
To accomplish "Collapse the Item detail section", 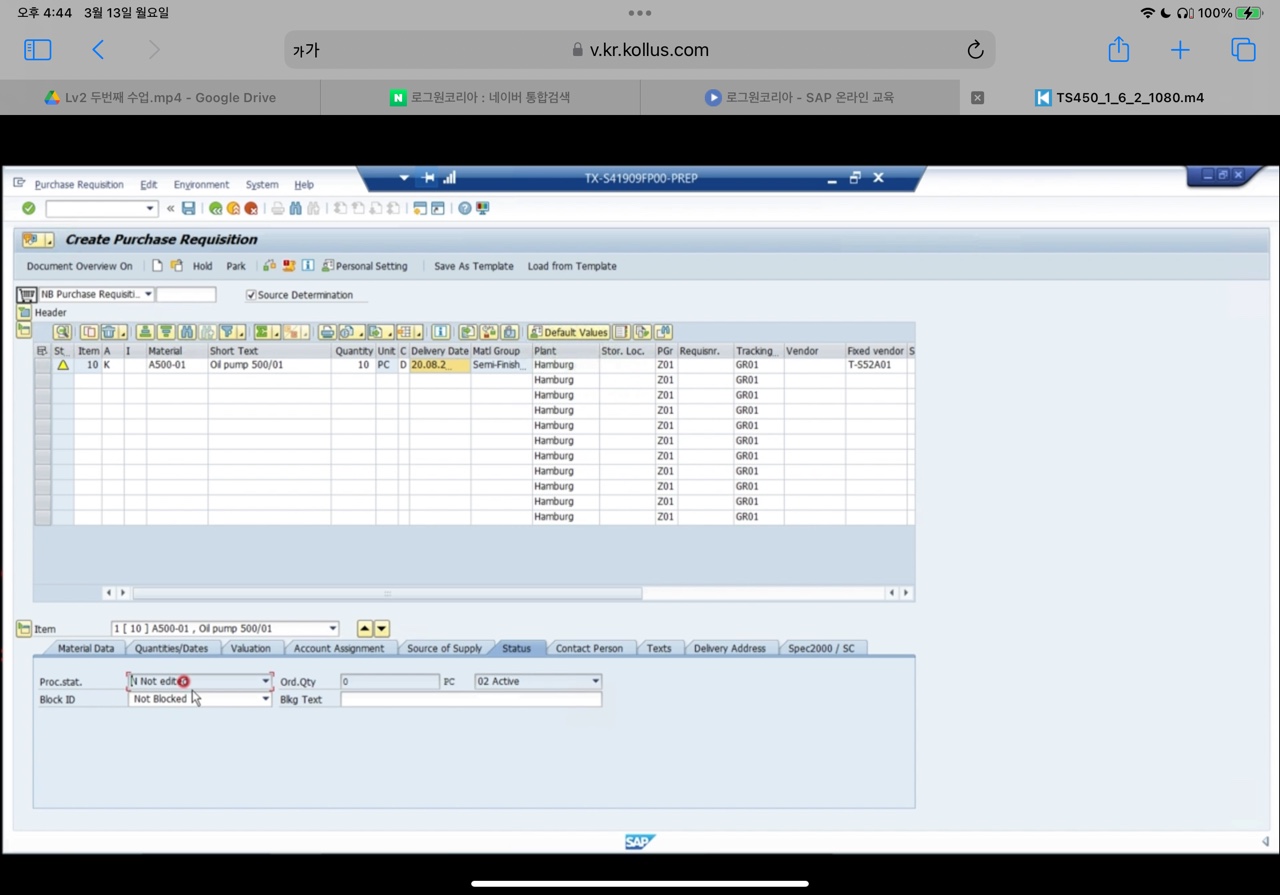I will [x=24, y=629].
